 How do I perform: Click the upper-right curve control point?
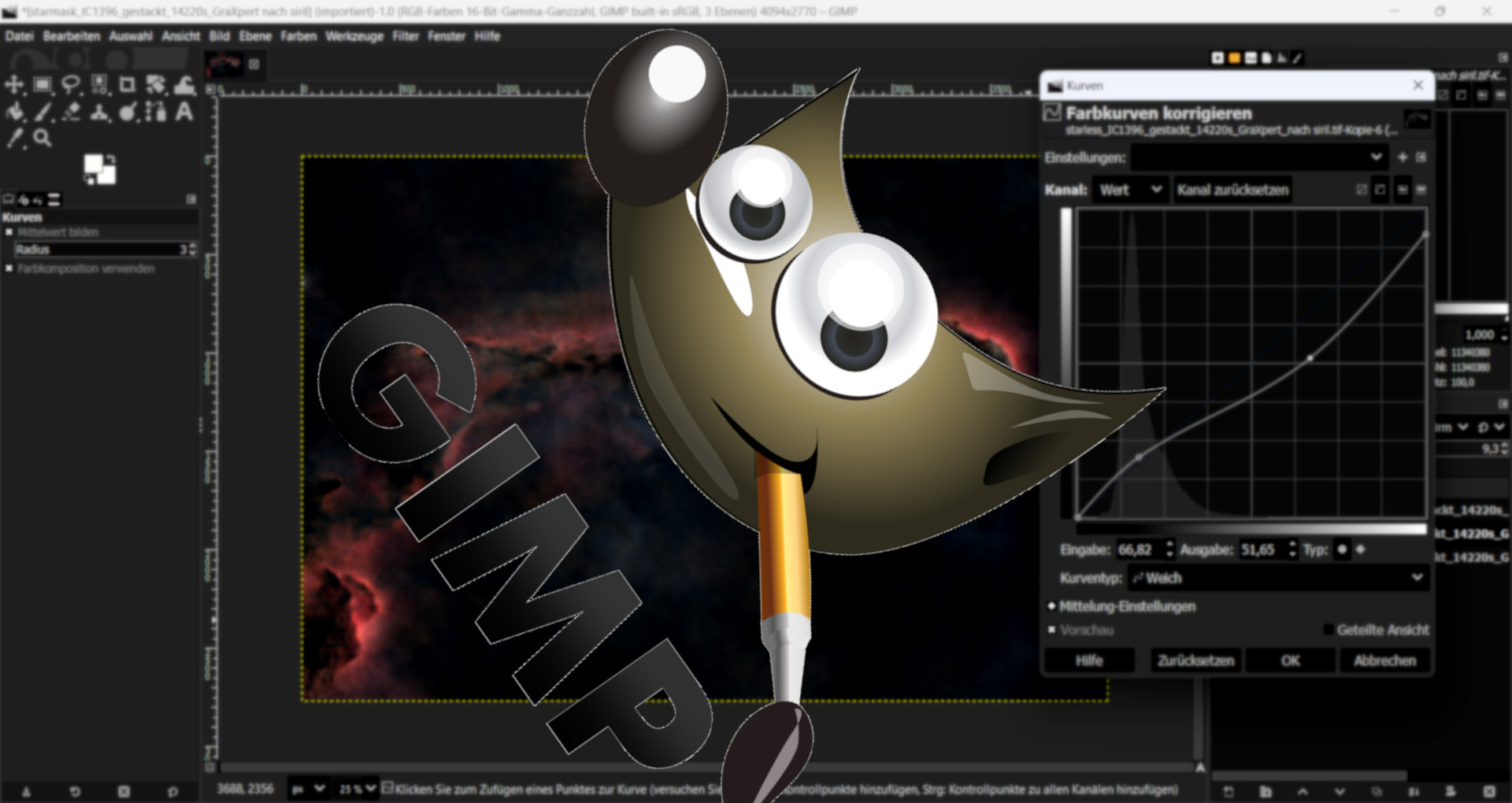tap(1425, 234)
